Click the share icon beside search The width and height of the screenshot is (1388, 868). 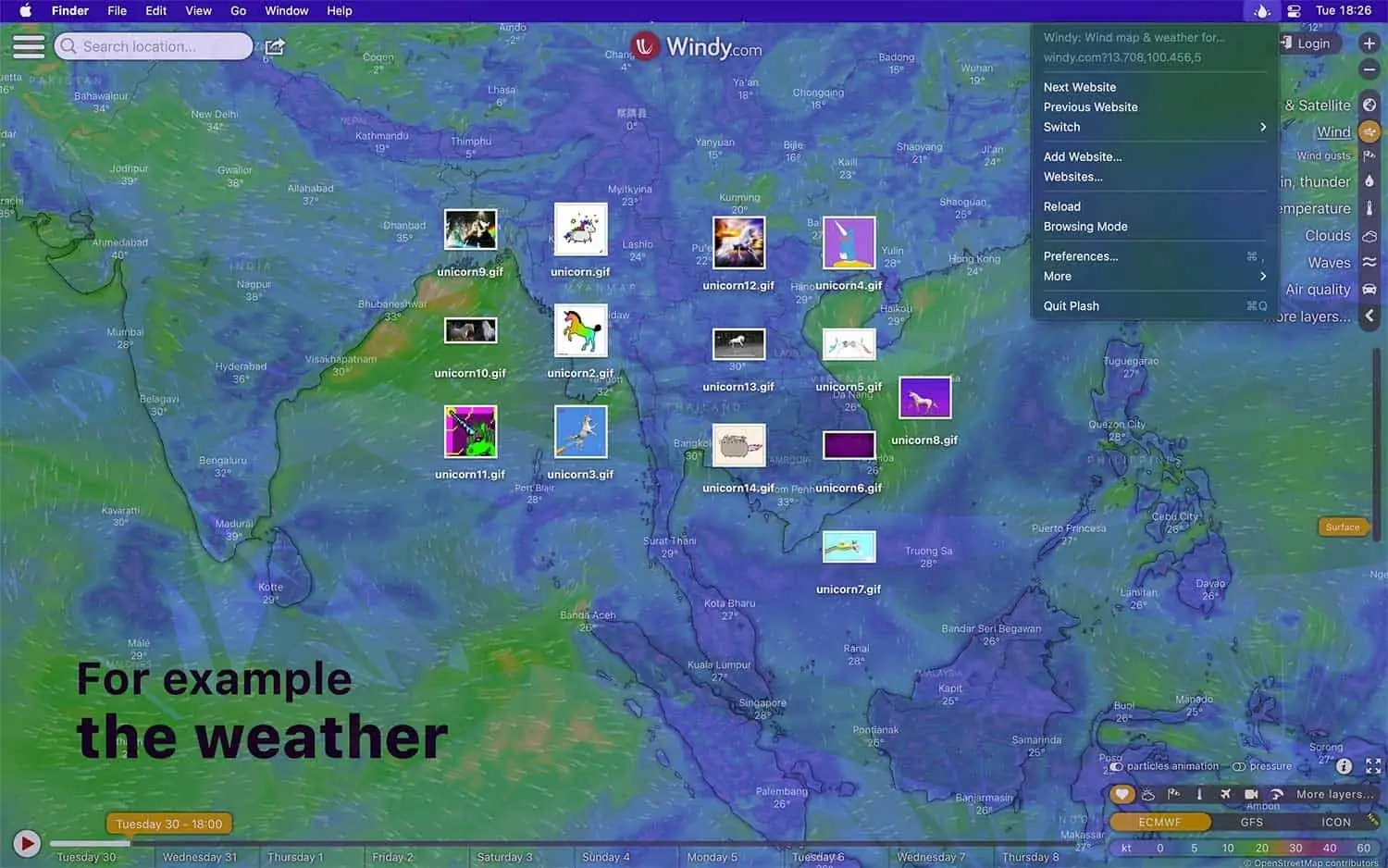[x=275, y=47]
